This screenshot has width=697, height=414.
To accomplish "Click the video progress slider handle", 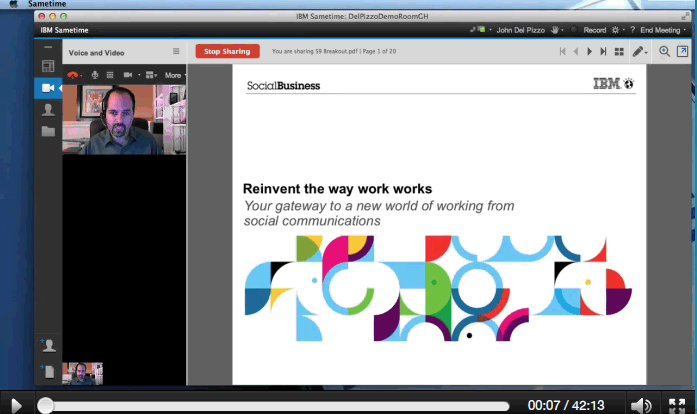I will click(x=45, y=406).
